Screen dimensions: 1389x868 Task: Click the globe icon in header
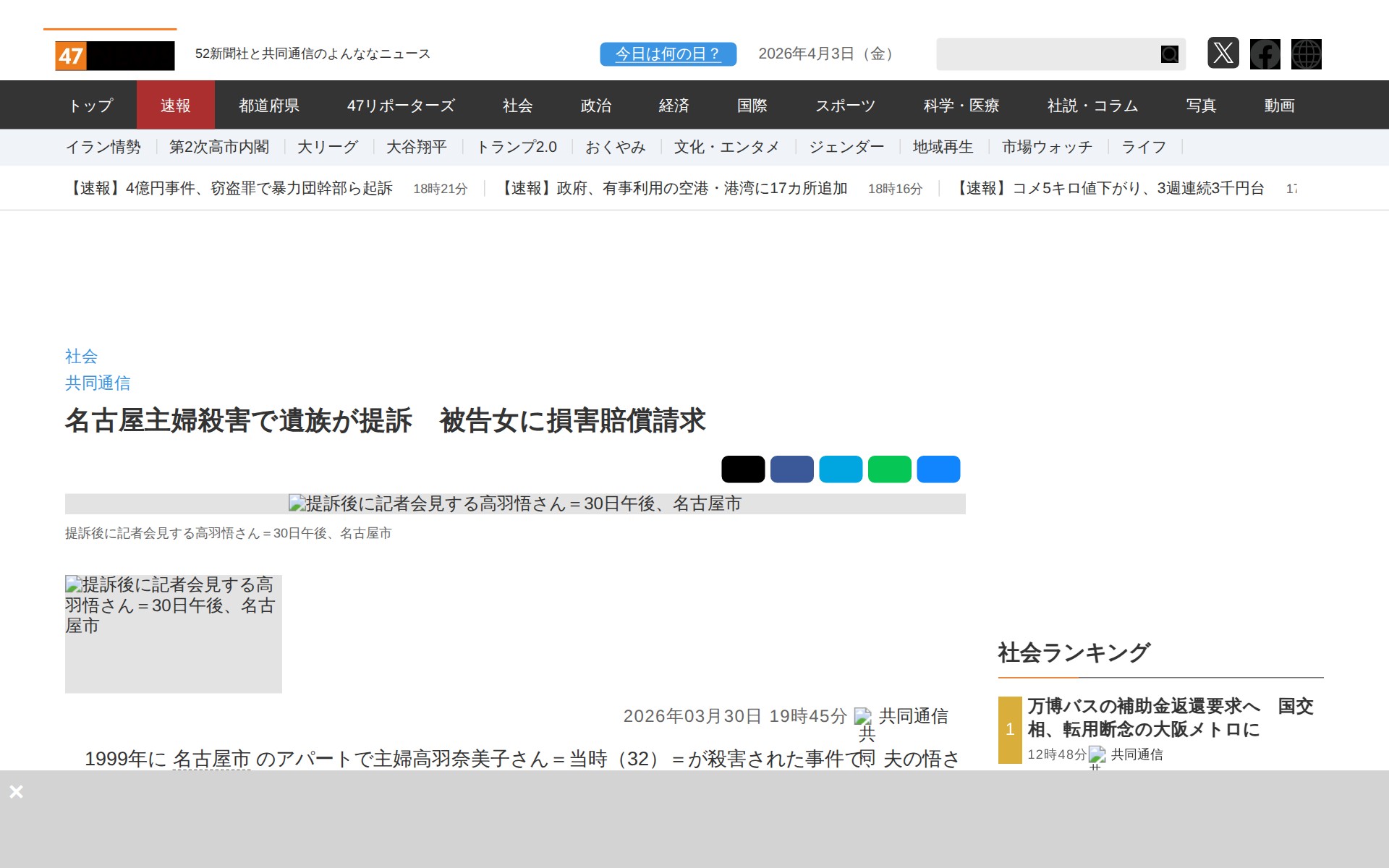1306,54
